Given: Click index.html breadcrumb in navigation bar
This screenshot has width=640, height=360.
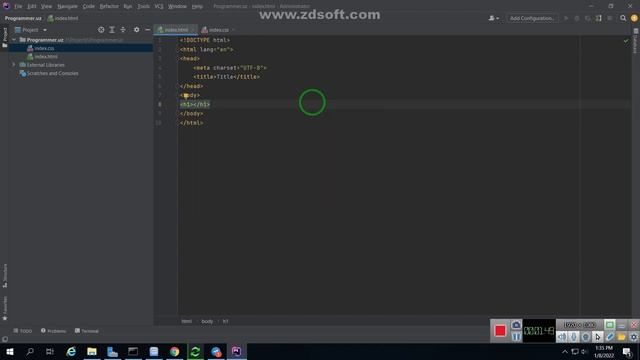Looking at the screenshot, I should [x=63, y=18].
